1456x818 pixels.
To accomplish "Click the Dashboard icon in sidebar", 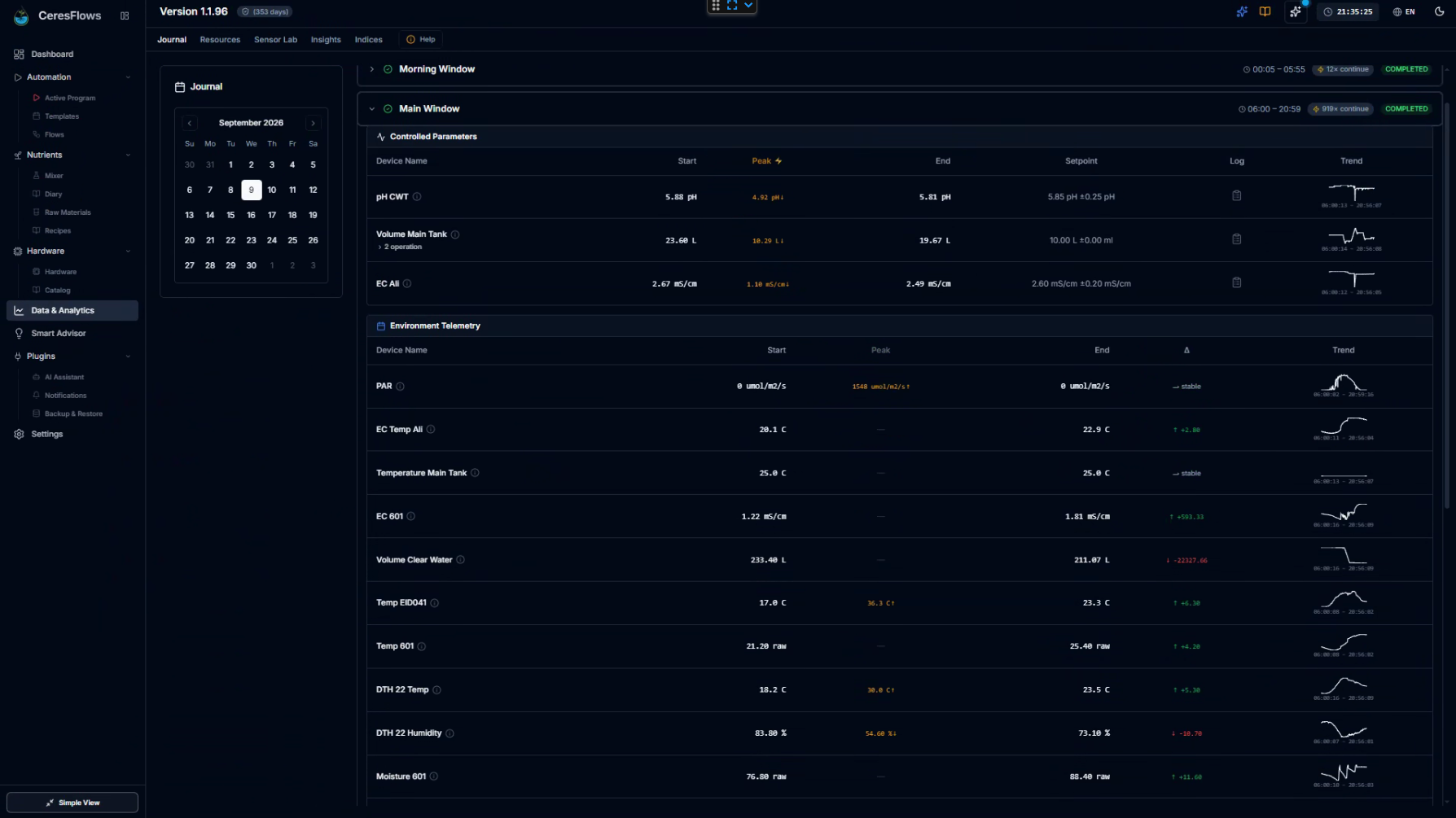I will click(19, 55).
